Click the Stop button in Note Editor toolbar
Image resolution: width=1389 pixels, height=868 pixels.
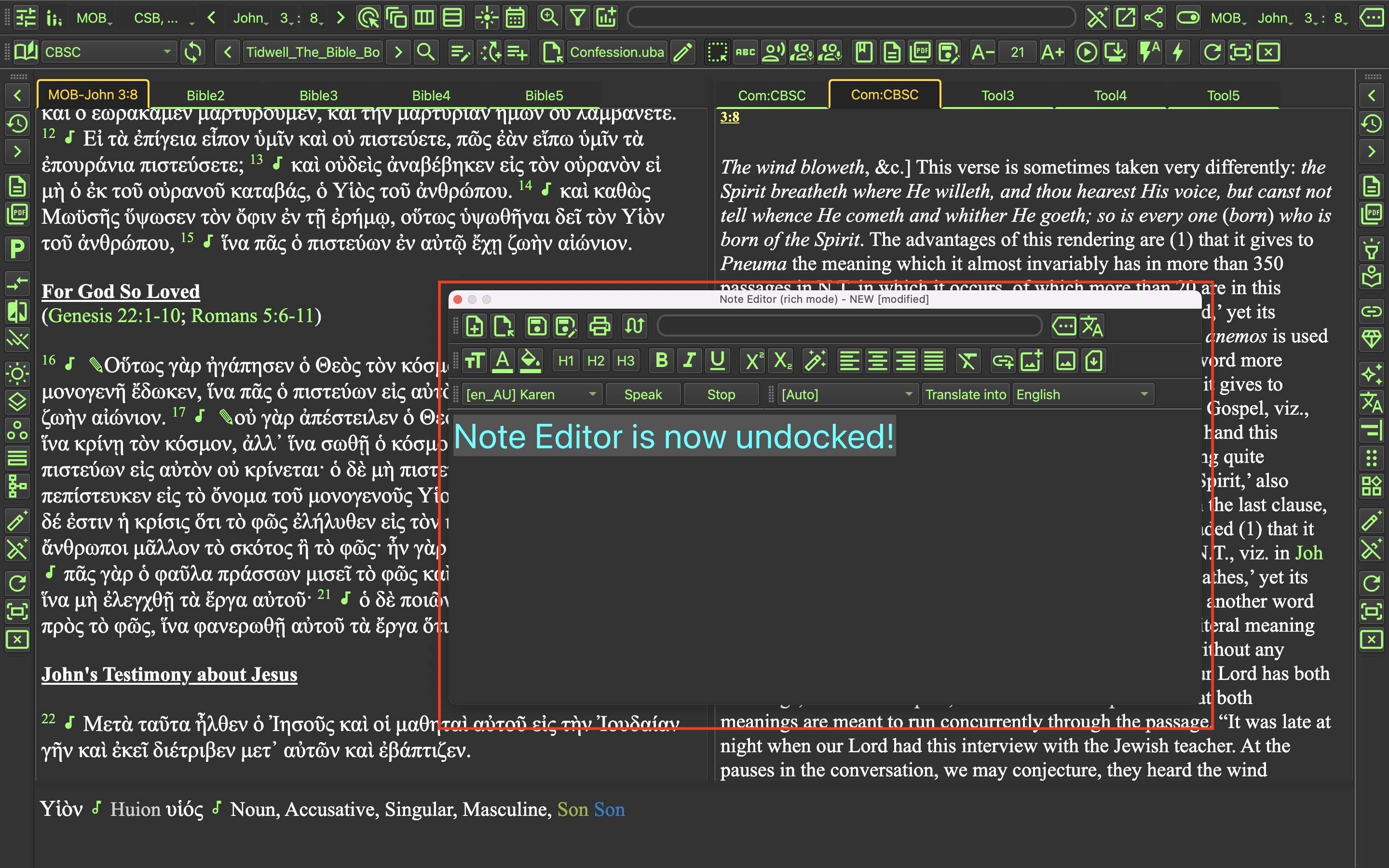(x=721, y=394)
